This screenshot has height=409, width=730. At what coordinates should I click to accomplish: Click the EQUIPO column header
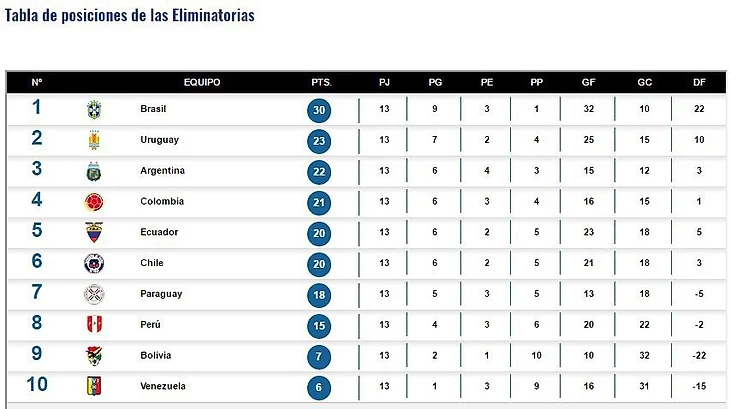pos(202,82)
